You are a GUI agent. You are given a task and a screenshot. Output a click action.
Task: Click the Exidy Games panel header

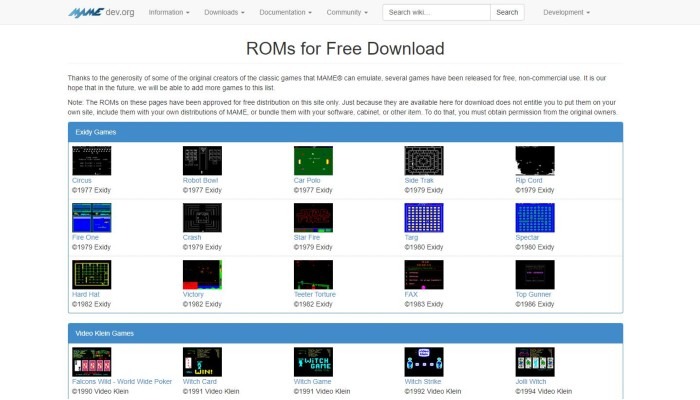point(346,132)
